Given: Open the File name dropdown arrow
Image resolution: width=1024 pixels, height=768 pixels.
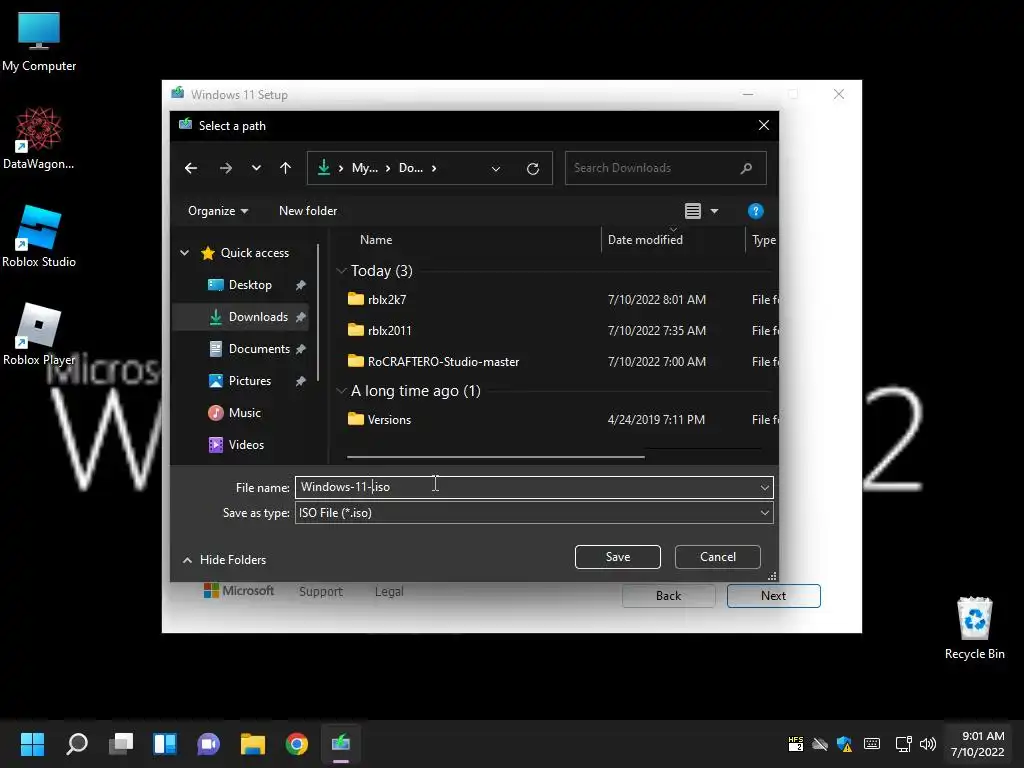Looking at the screenshot, I should click(764, 487).
